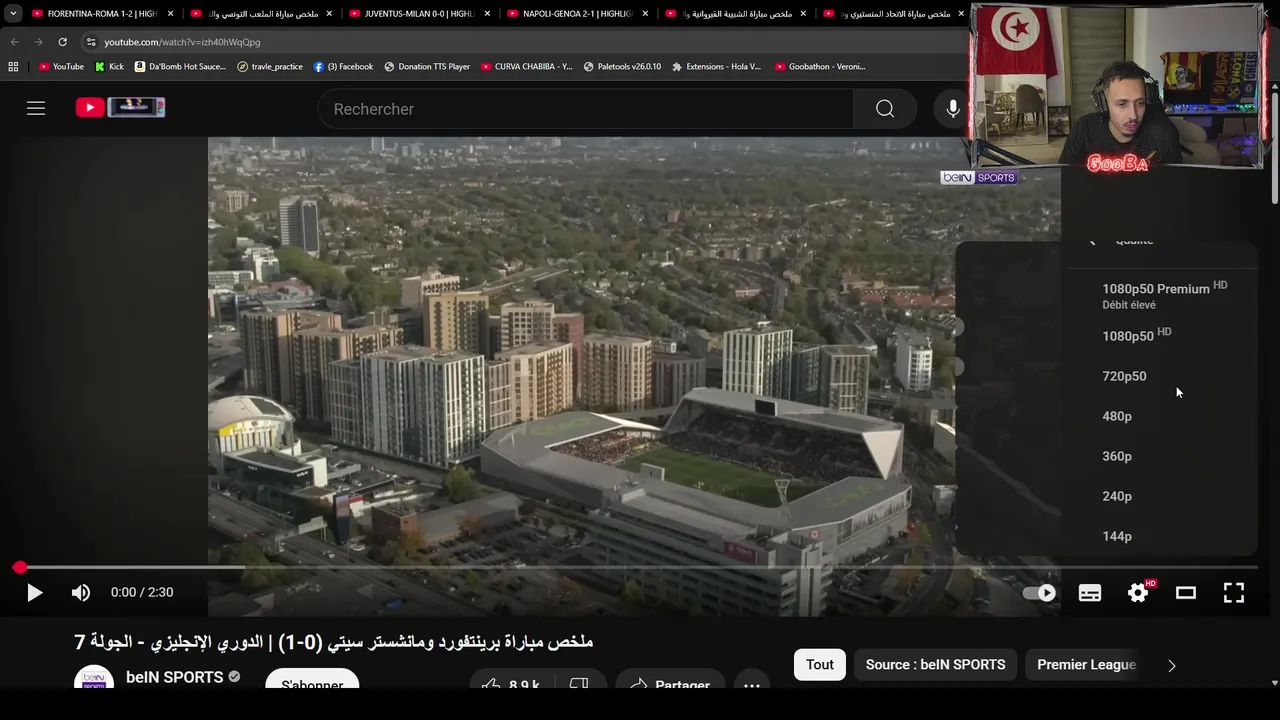Enter fullscreen mode

[1234, 593]
